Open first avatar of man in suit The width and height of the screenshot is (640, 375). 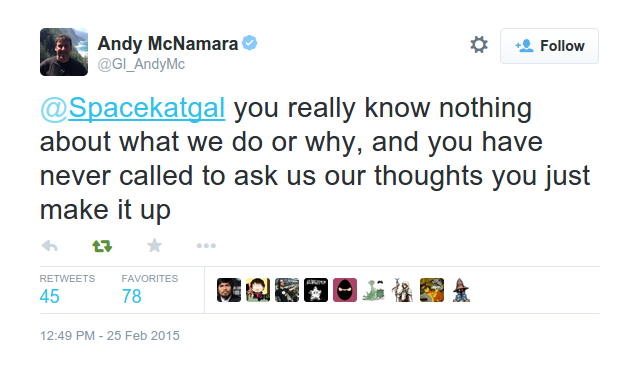[x=229, y=290]
